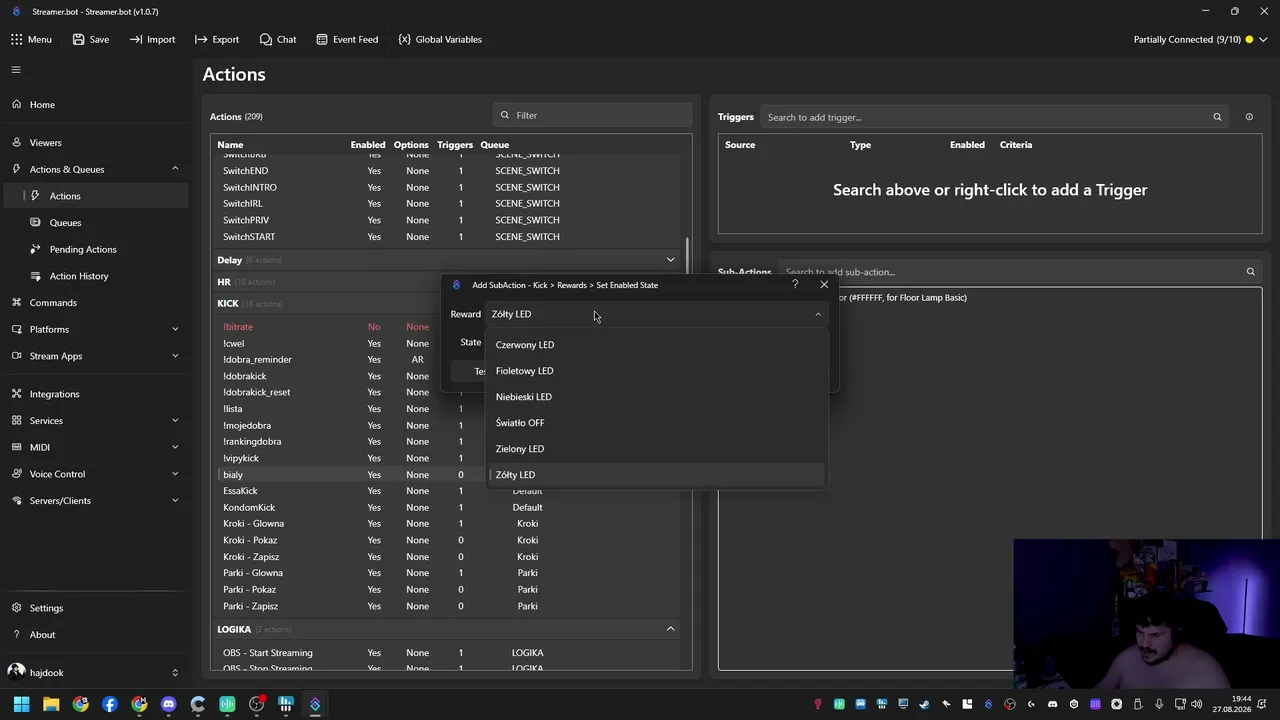Open the taskbar clock and date
Image resolution: width=1280 pixels, height=720 pixels.
1232,704
